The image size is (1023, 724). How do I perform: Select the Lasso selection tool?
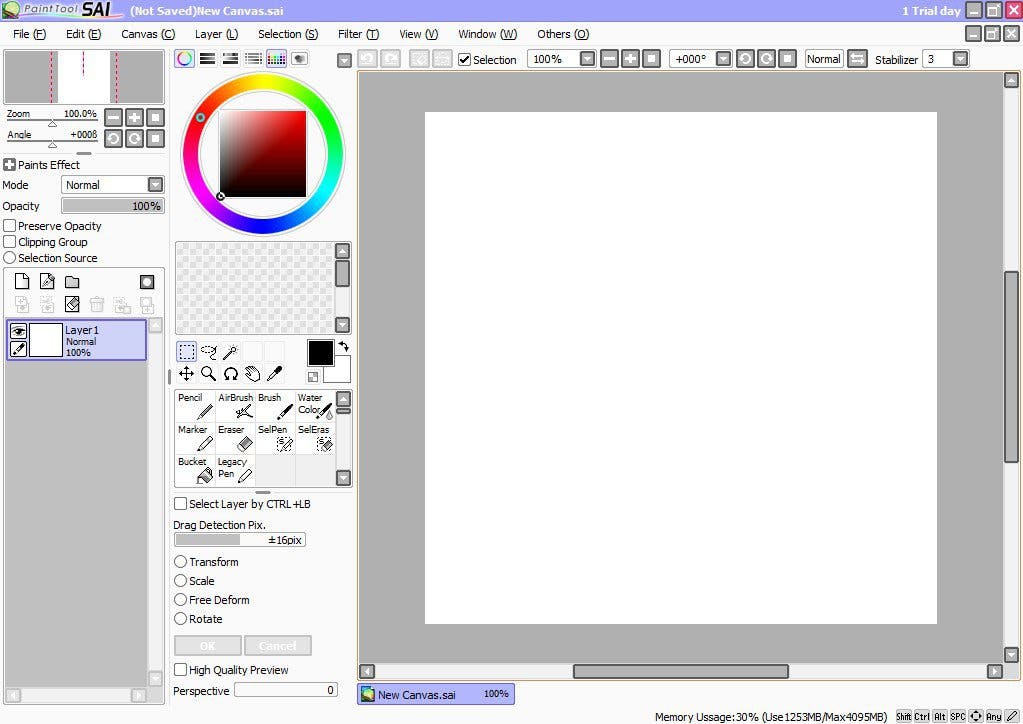click(x=208, y=351)
